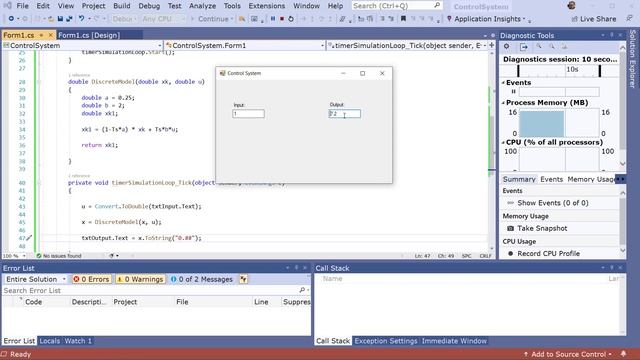
Task: Click Error List filter funnel icon
Action: [243, 279]
